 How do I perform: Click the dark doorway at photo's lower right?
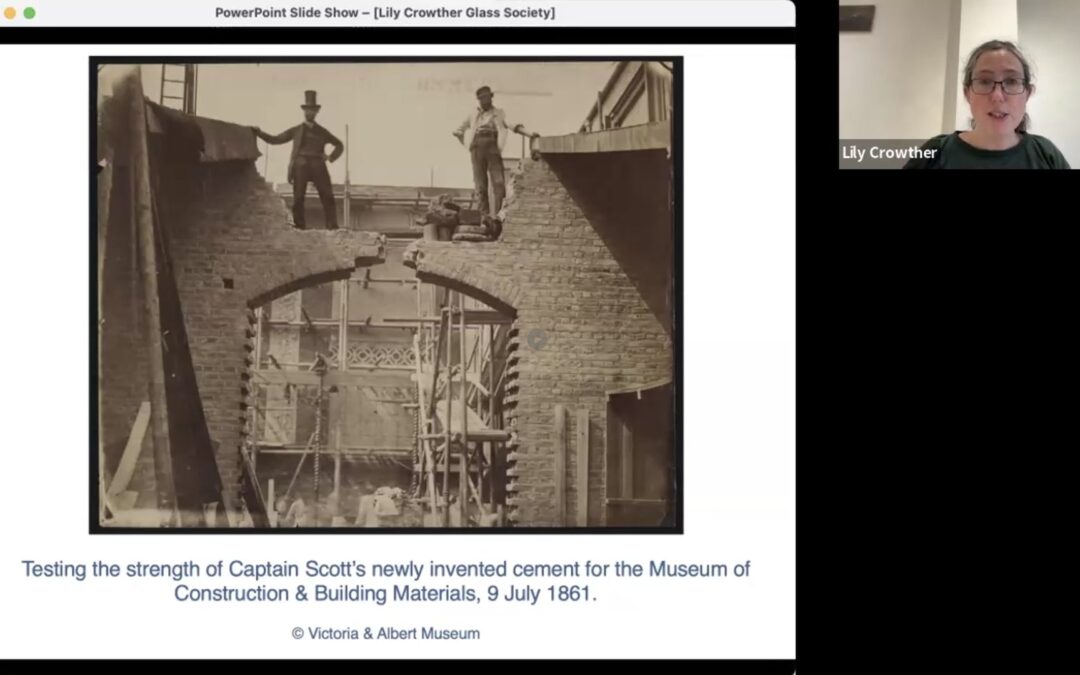[637, 455]
